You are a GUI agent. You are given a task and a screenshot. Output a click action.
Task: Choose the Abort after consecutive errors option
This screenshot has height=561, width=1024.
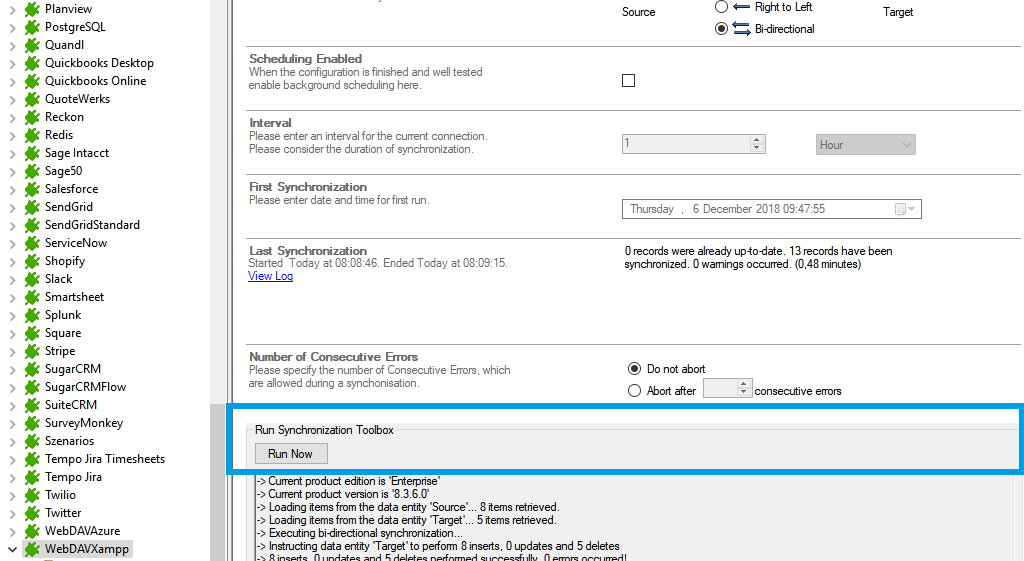tap(634, 391)
